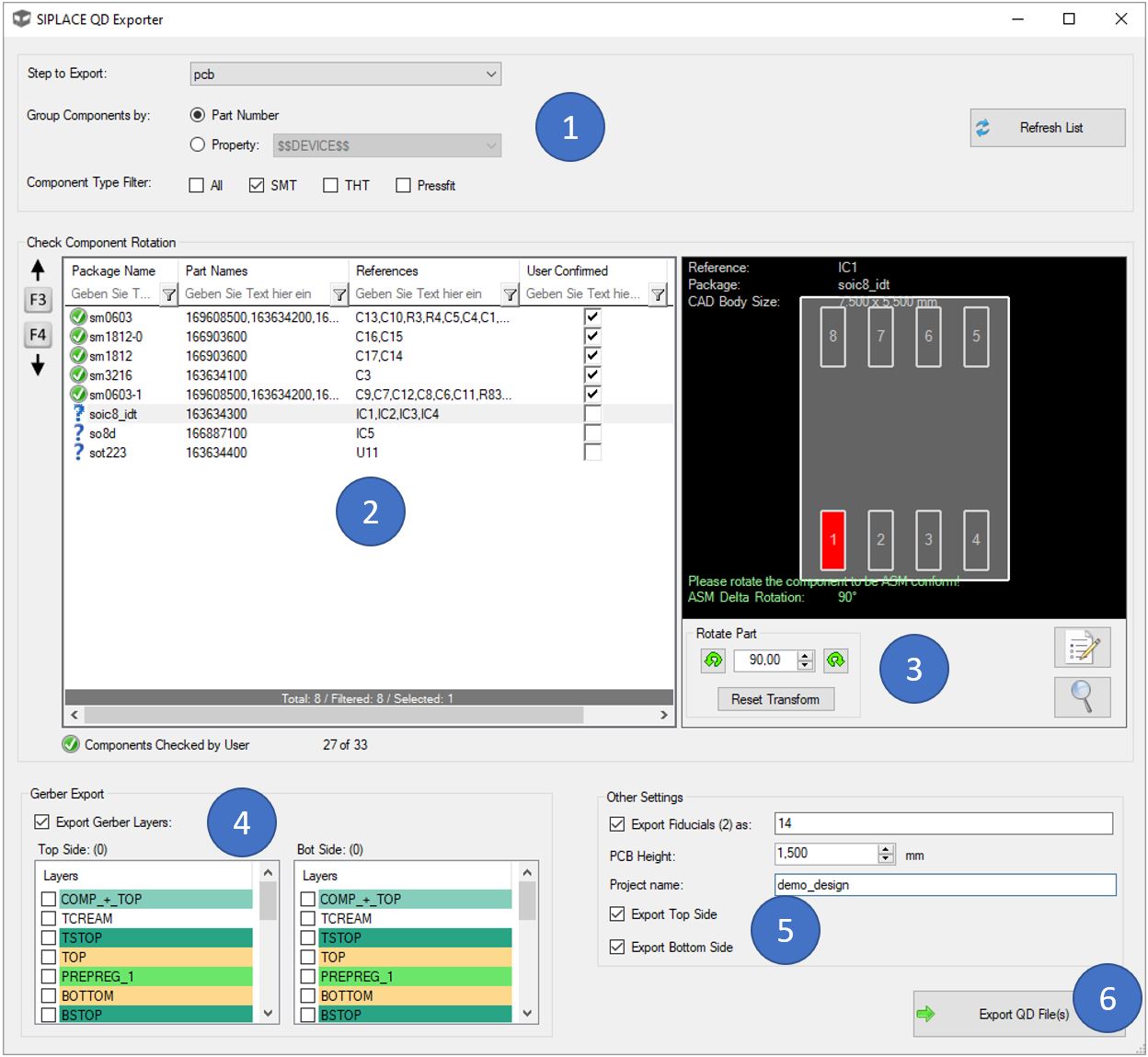The image size is (1148, 1057).
Task: Click the up arrow navigation icon
Action: pyautogui.click(x=38, y=270)
